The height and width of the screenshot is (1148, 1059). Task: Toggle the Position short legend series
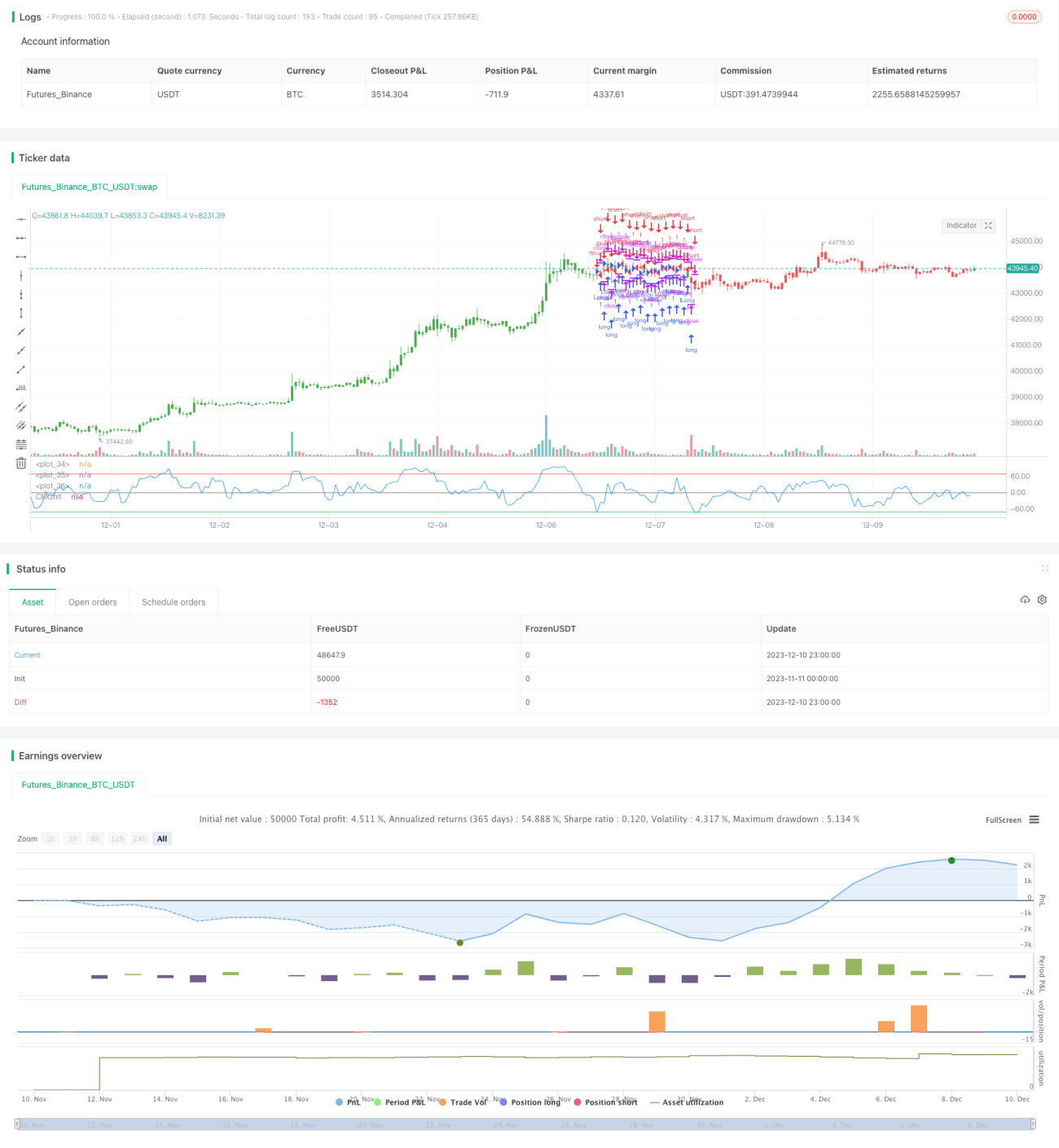(605, 1102)
